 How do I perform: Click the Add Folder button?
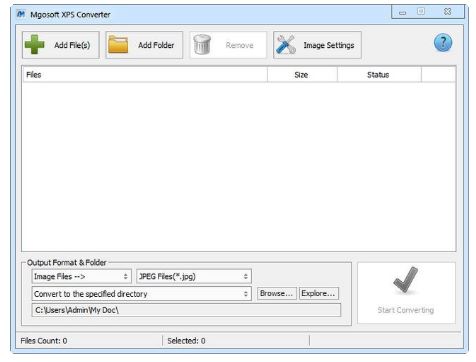click(144, 45)
